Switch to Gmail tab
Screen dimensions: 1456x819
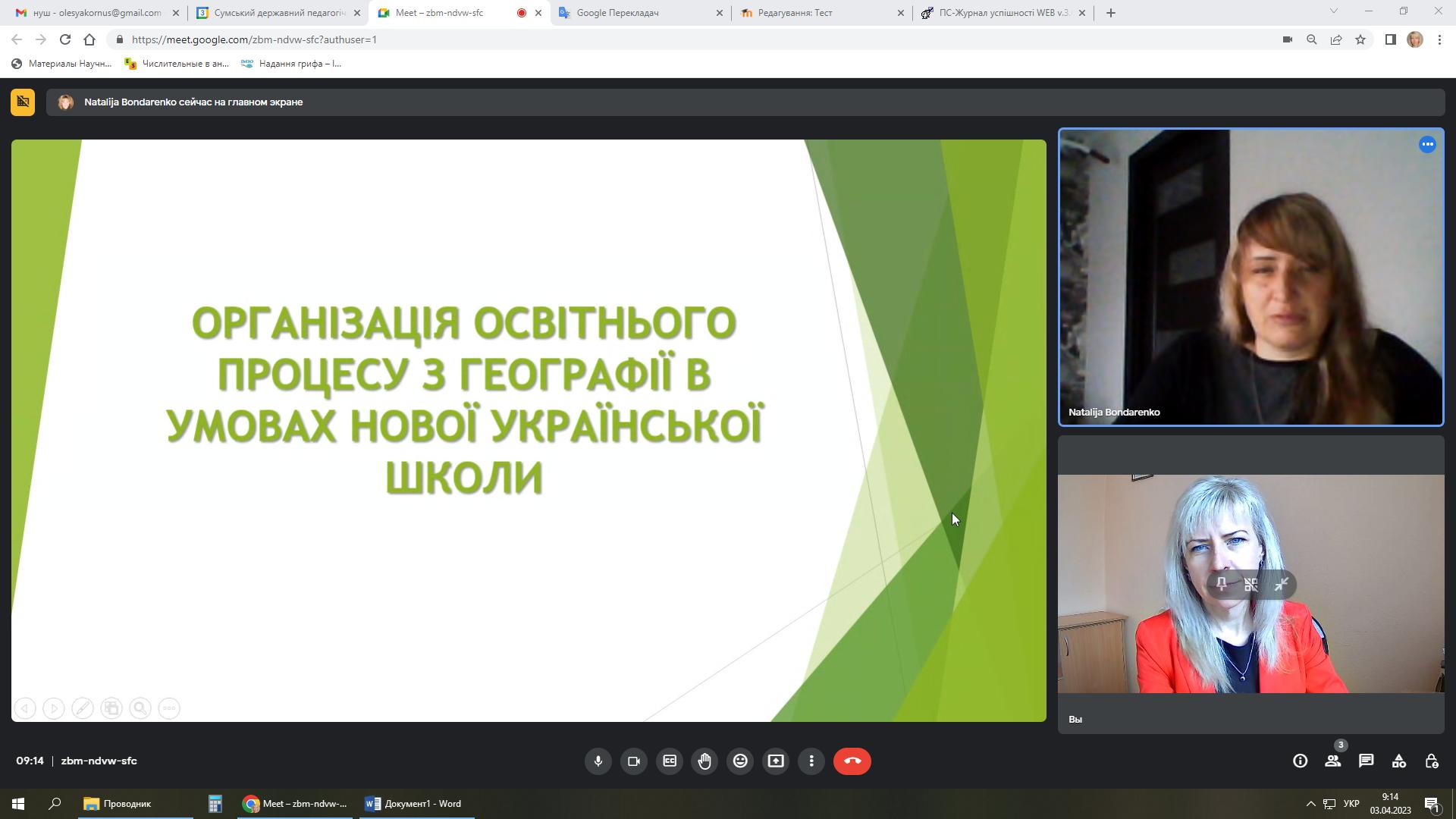(96, 13)
